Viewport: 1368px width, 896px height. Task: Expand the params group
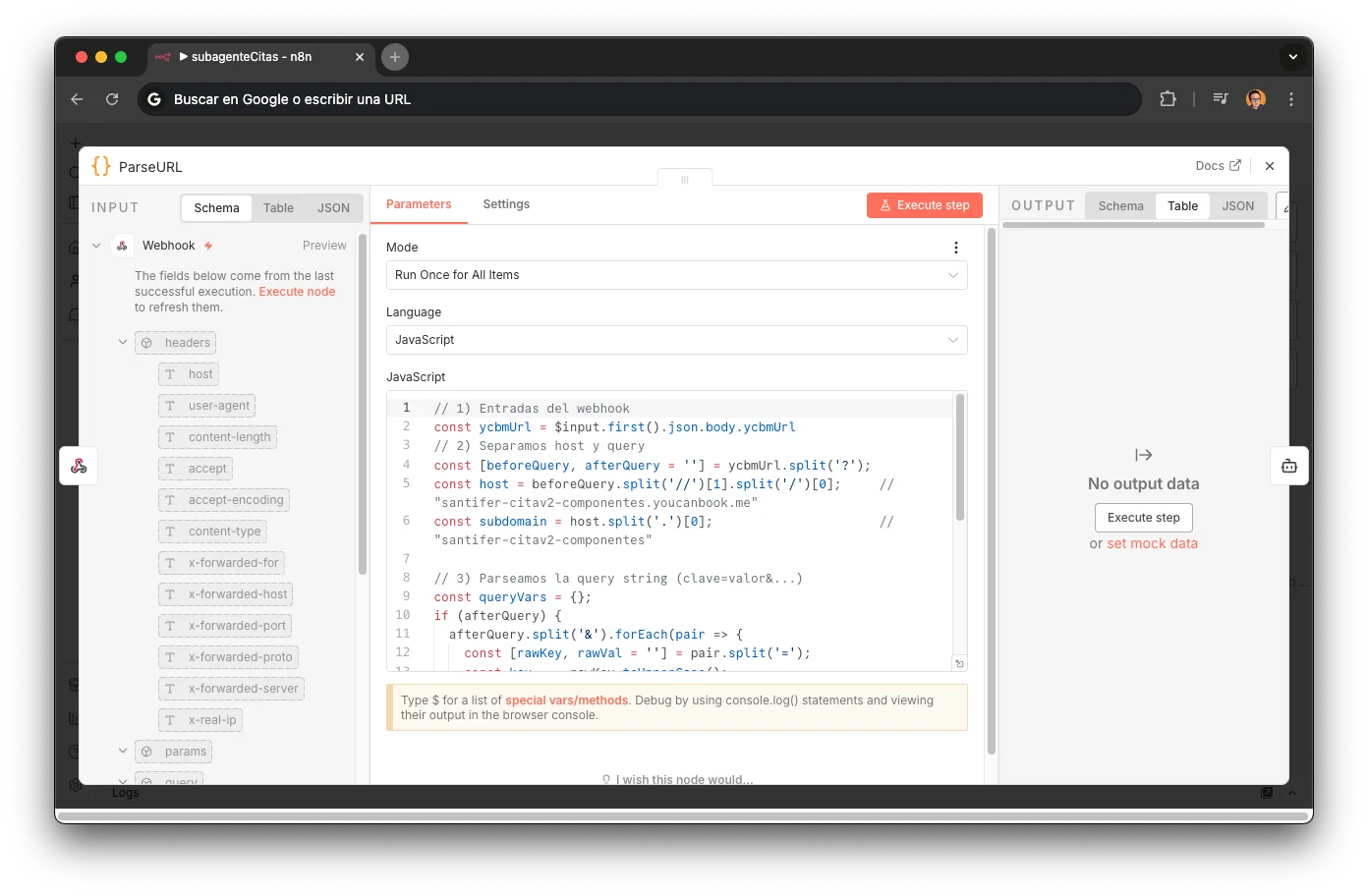tap(122, 751)
